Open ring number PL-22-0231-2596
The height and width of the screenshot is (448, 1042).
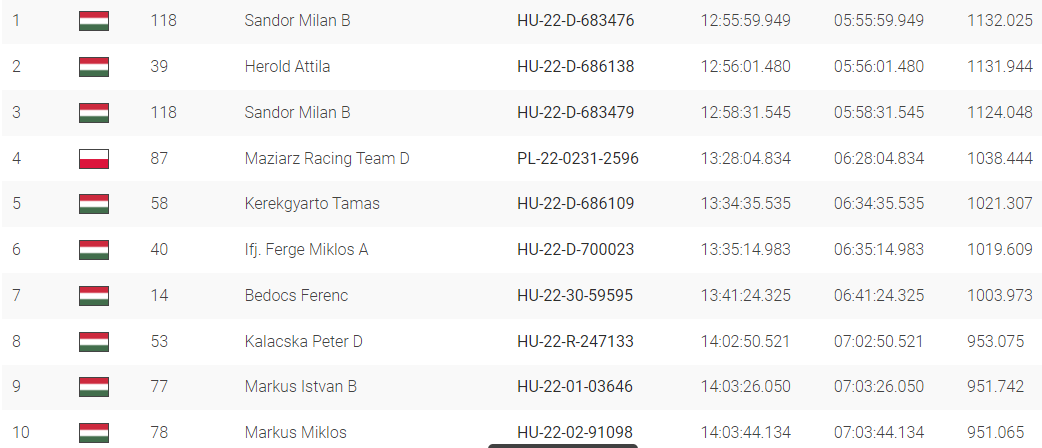tap(577, 158)
